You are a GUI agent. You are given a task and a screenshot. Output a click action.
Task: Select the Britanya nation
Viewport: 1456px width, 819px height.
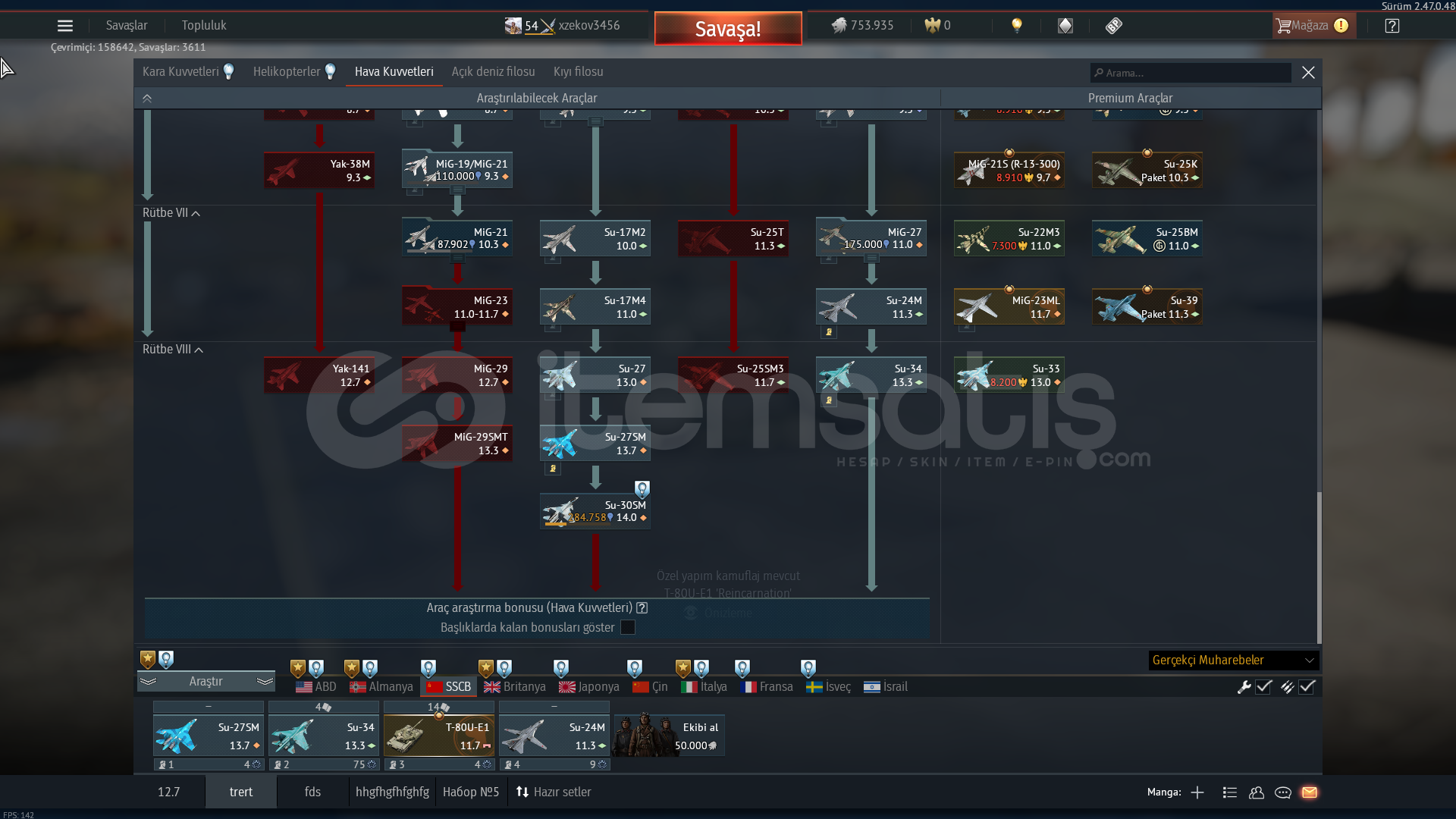tap(515, 687)
